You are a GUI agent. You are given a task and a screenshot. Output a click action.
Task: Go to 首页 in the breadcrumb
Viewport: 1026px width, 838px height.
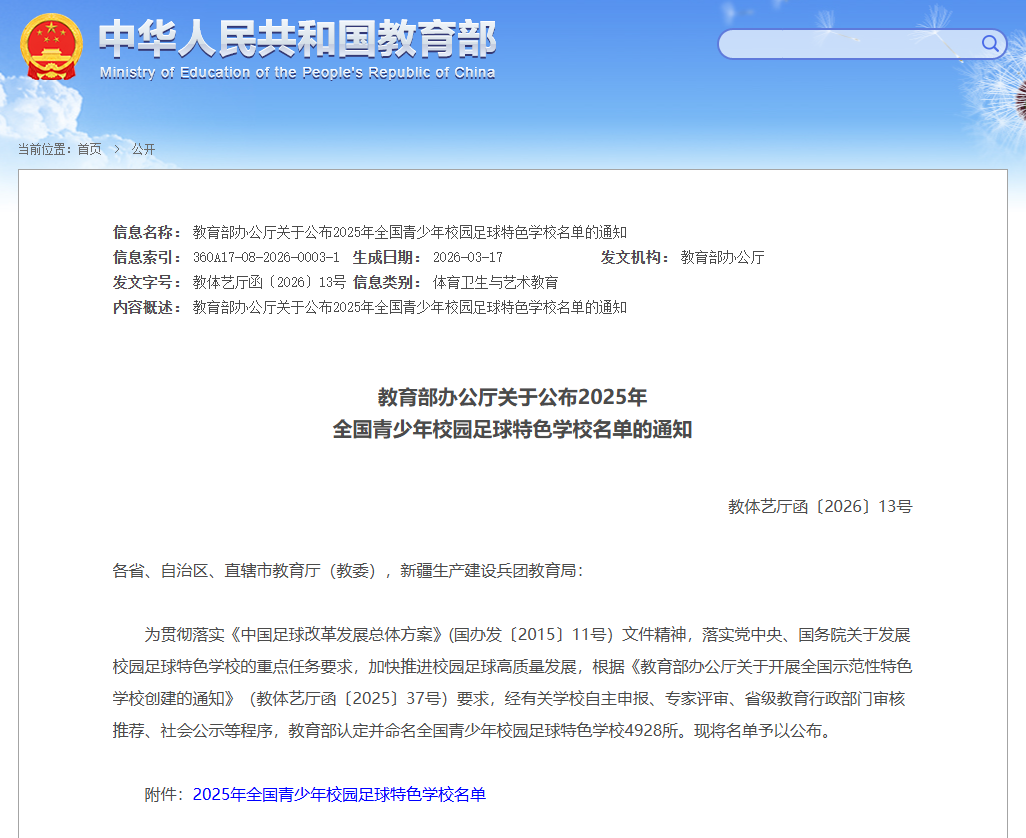click(x=89, y=149)
